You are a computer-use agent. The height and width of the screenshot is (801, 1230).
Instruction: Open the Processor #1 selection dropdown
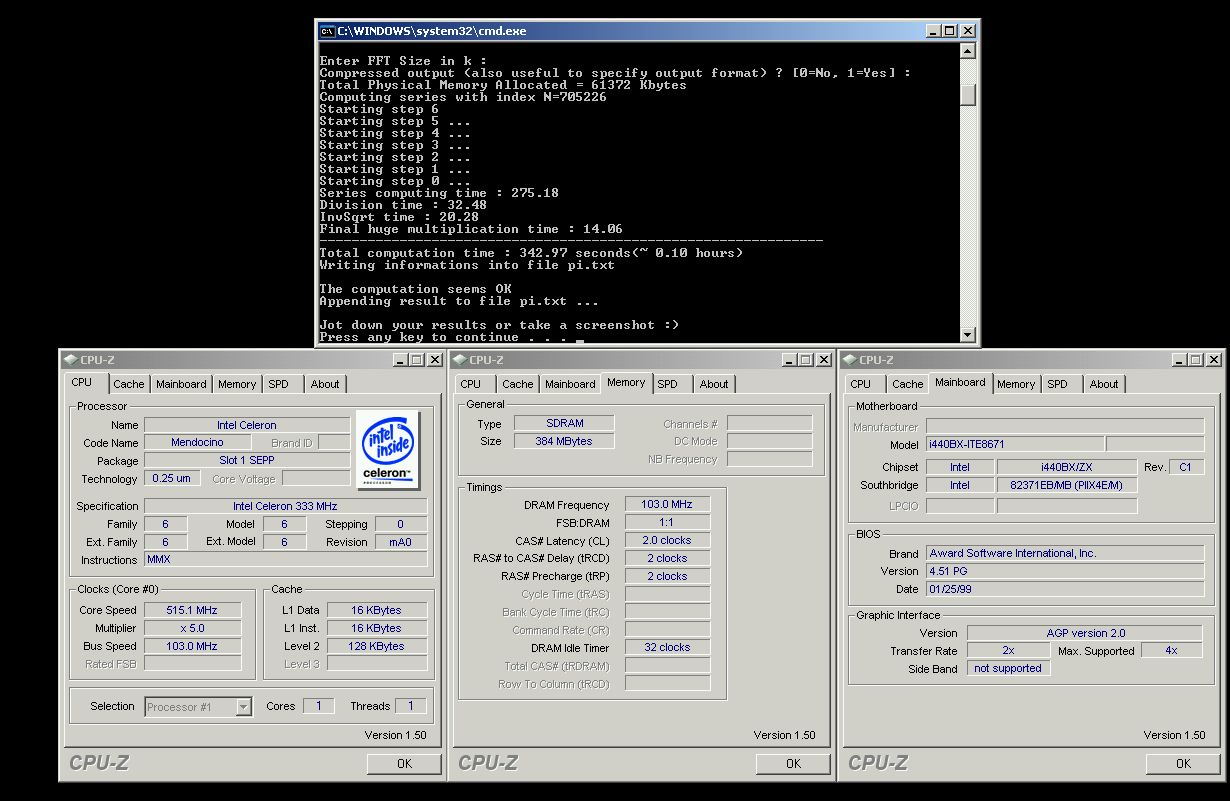[243, 707]
